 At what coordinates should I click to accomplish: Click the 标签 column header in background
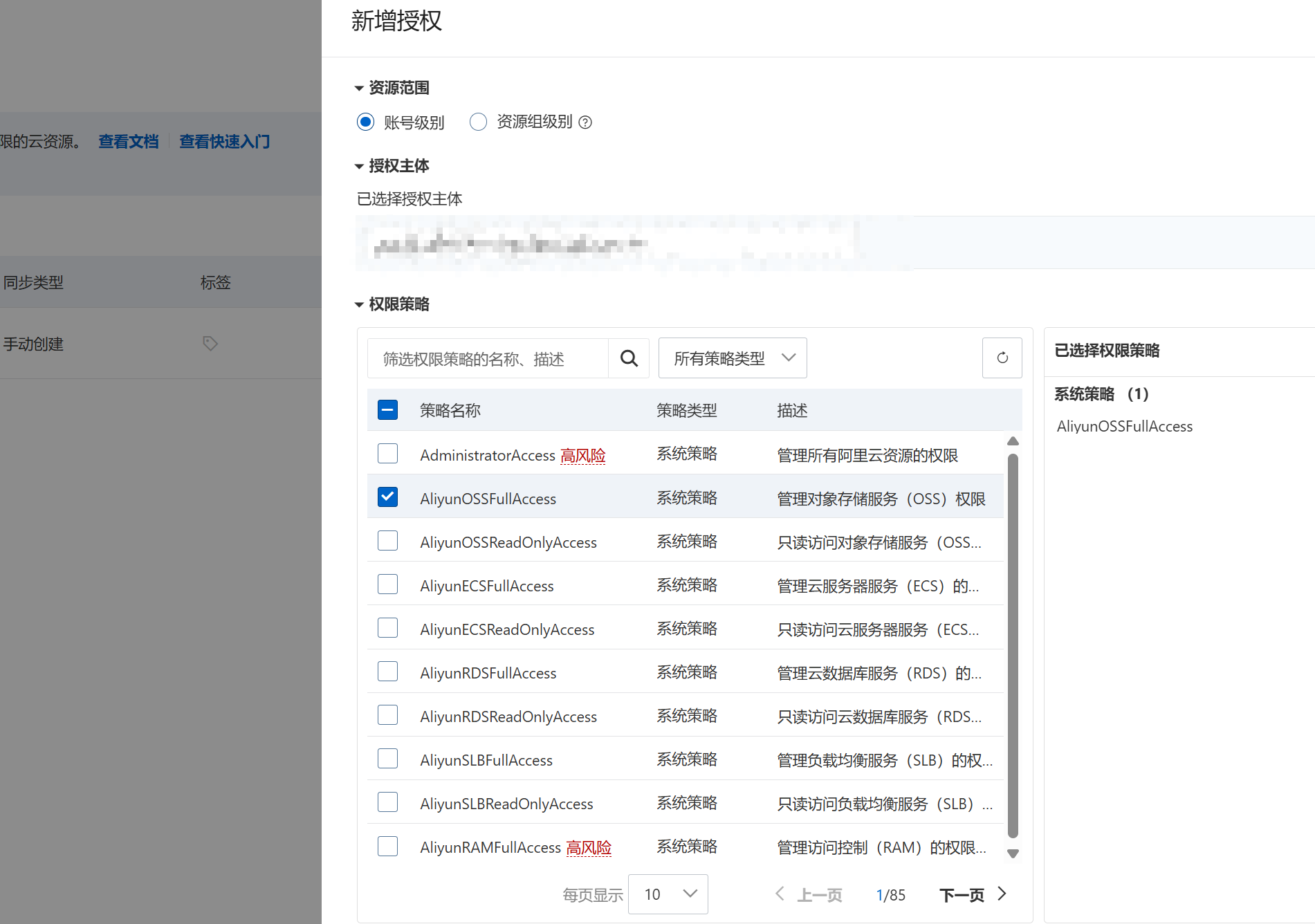(x=216, y=282)
